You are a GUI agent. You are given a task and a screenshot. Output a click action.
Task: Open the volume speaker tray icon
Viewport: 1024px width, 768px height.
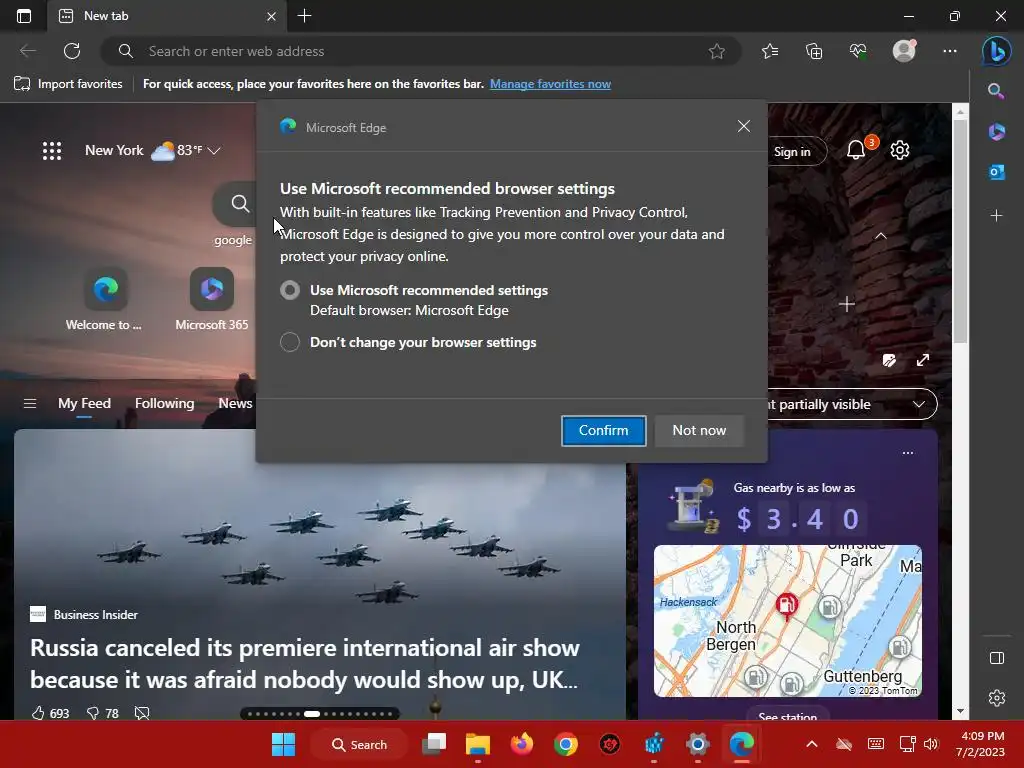click(931, 744)
